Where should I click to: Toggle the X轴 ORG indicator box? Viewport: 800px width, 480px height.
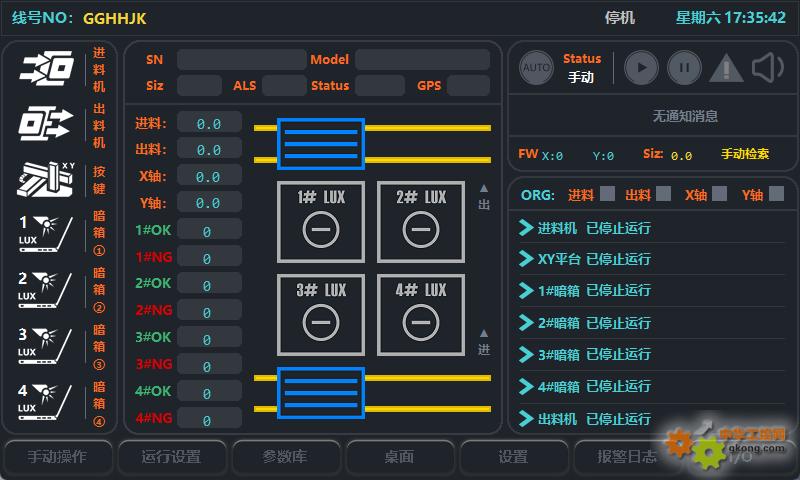(x=719, y=194)
